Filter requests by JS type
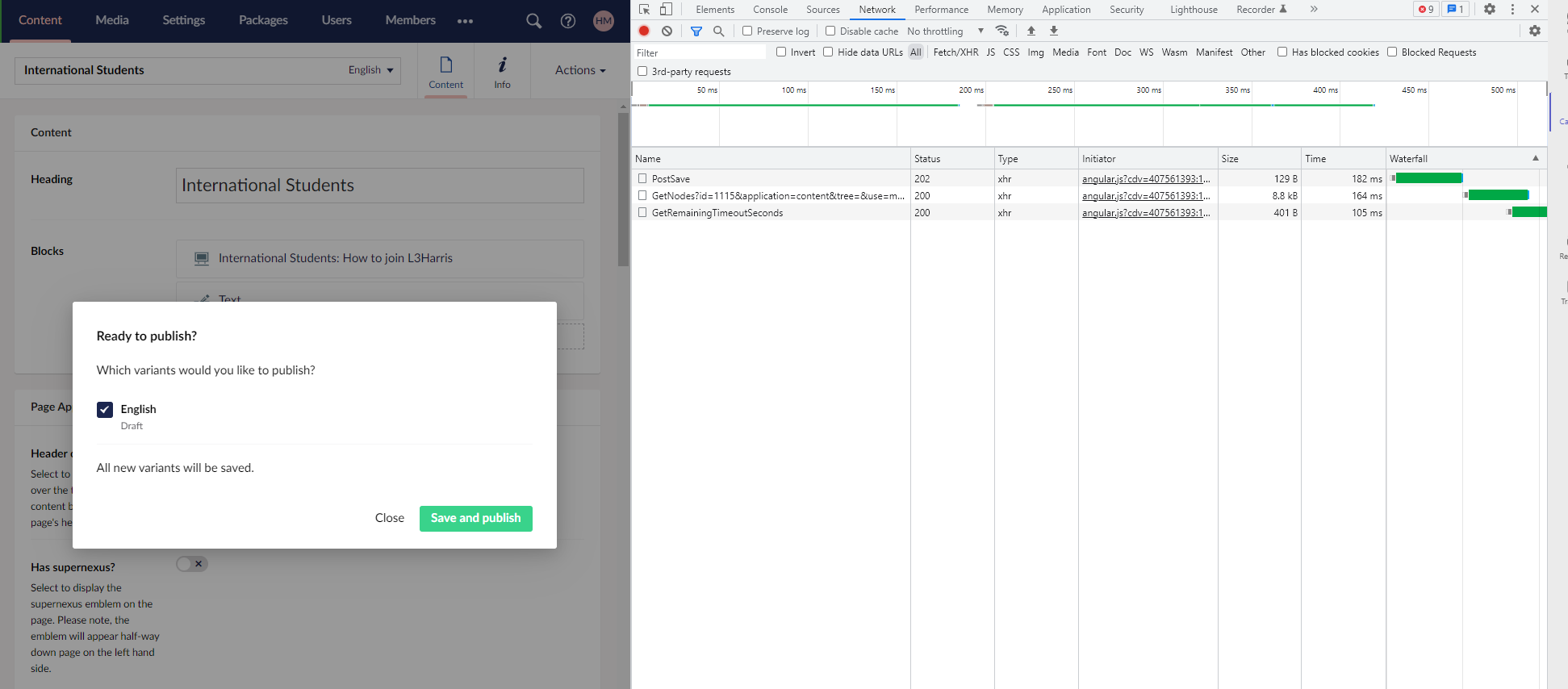This screenshot has width=1568, height=689. click(x=990, y=52)
